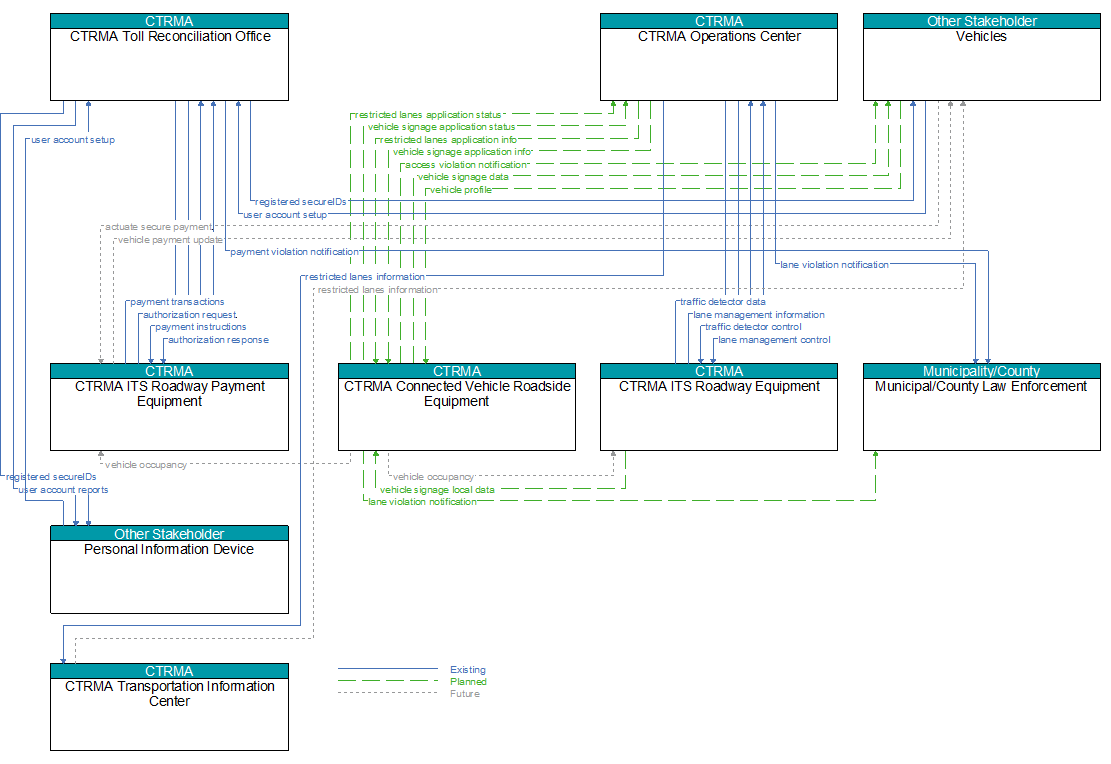Click the 'payment violation notification' flow label
The width and height of the screenshot is (1111, 764).
pos(295,252)
